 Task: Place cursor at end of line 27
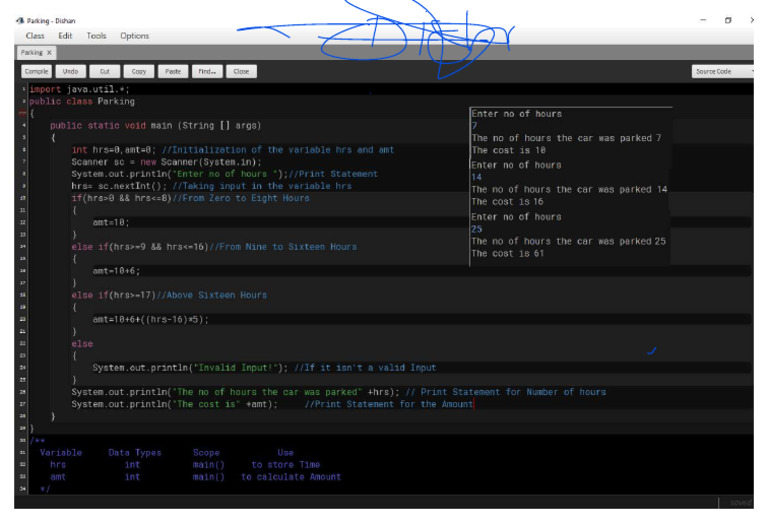point(474,404)
